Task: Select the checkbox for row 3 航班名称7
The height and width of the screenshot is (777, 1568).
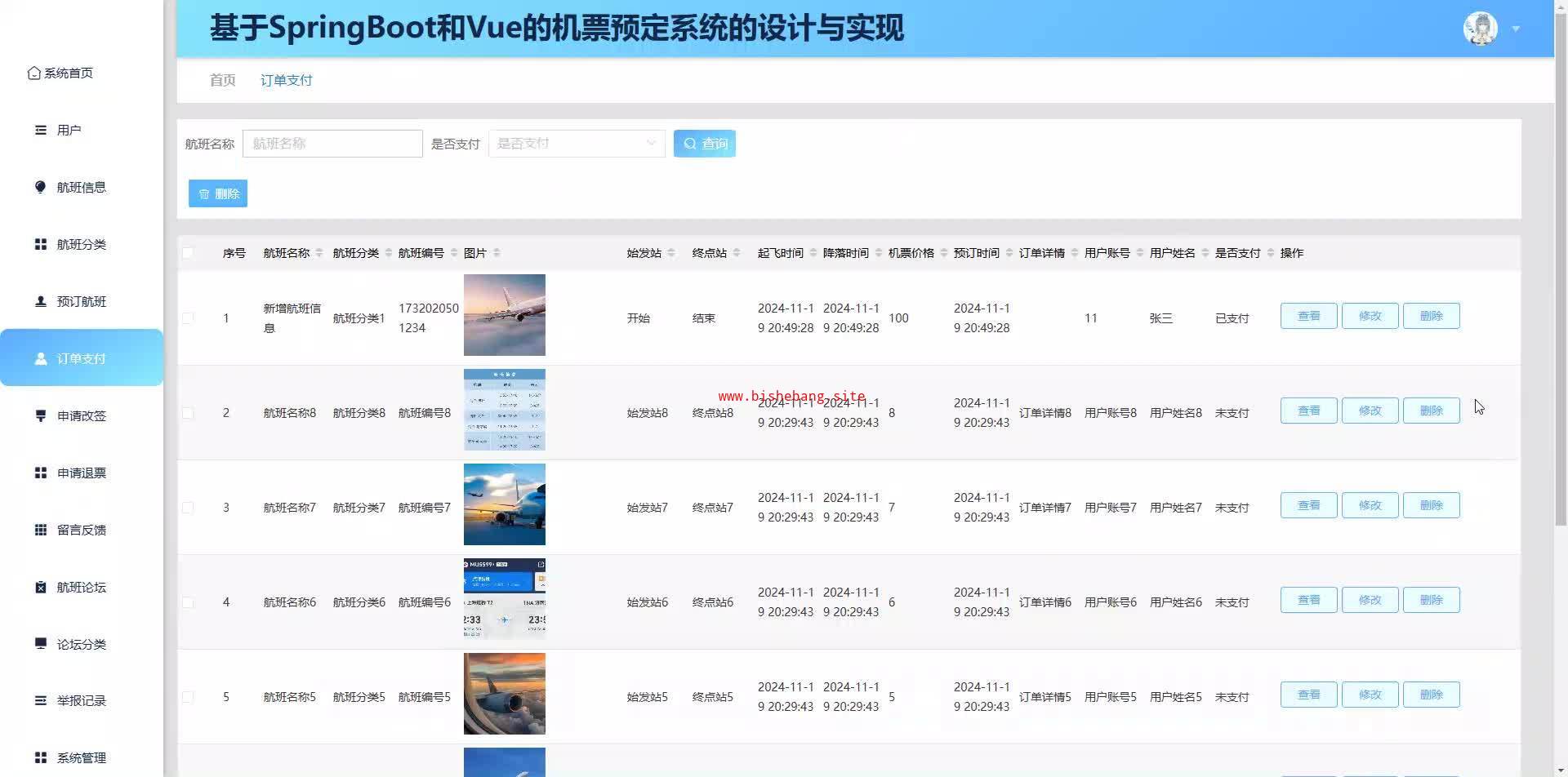Action: [188, 508]
